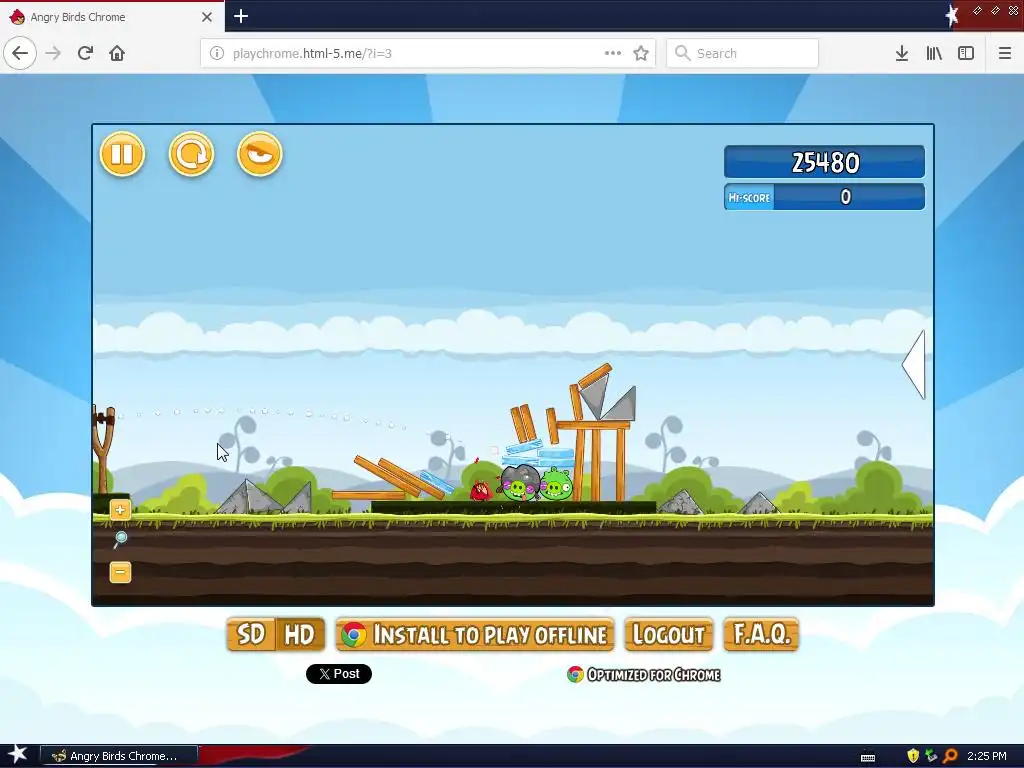This screenshot has height=768, width=1024.
Task: Switch game to SD quality
Action: coord(251,634)
